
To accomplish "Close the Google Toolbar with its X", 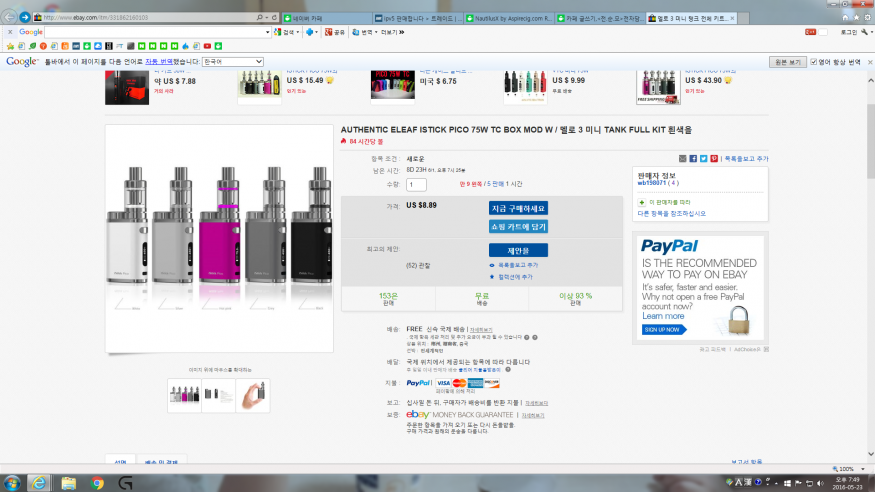I will [x=10, y=32].
